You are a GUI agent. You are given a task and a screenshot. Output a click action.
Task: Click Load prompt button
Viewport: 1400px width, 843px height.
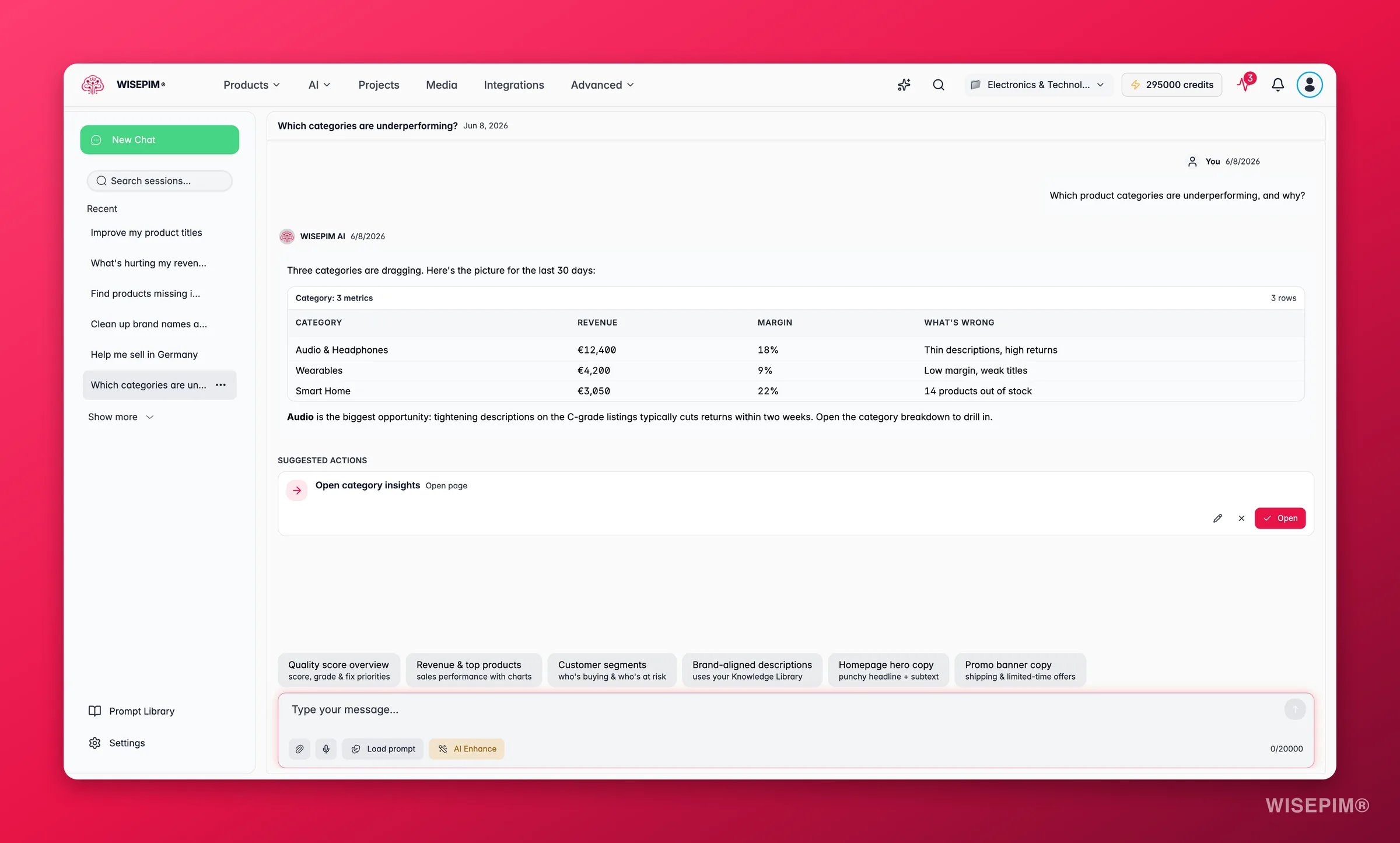383,748
